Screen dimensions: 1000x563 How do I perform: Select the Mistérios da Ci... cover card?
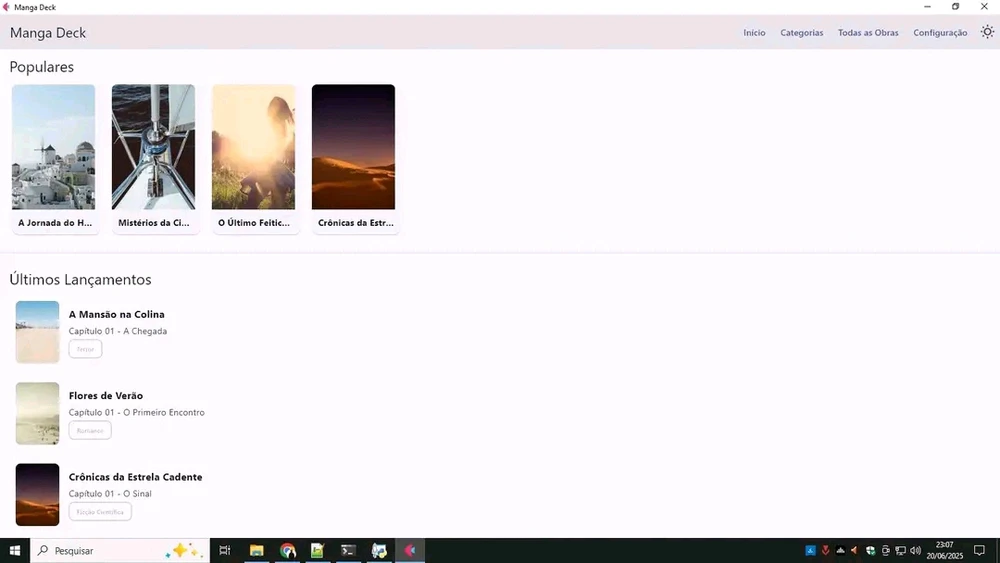pyautogui.click(x=154, y=158)
